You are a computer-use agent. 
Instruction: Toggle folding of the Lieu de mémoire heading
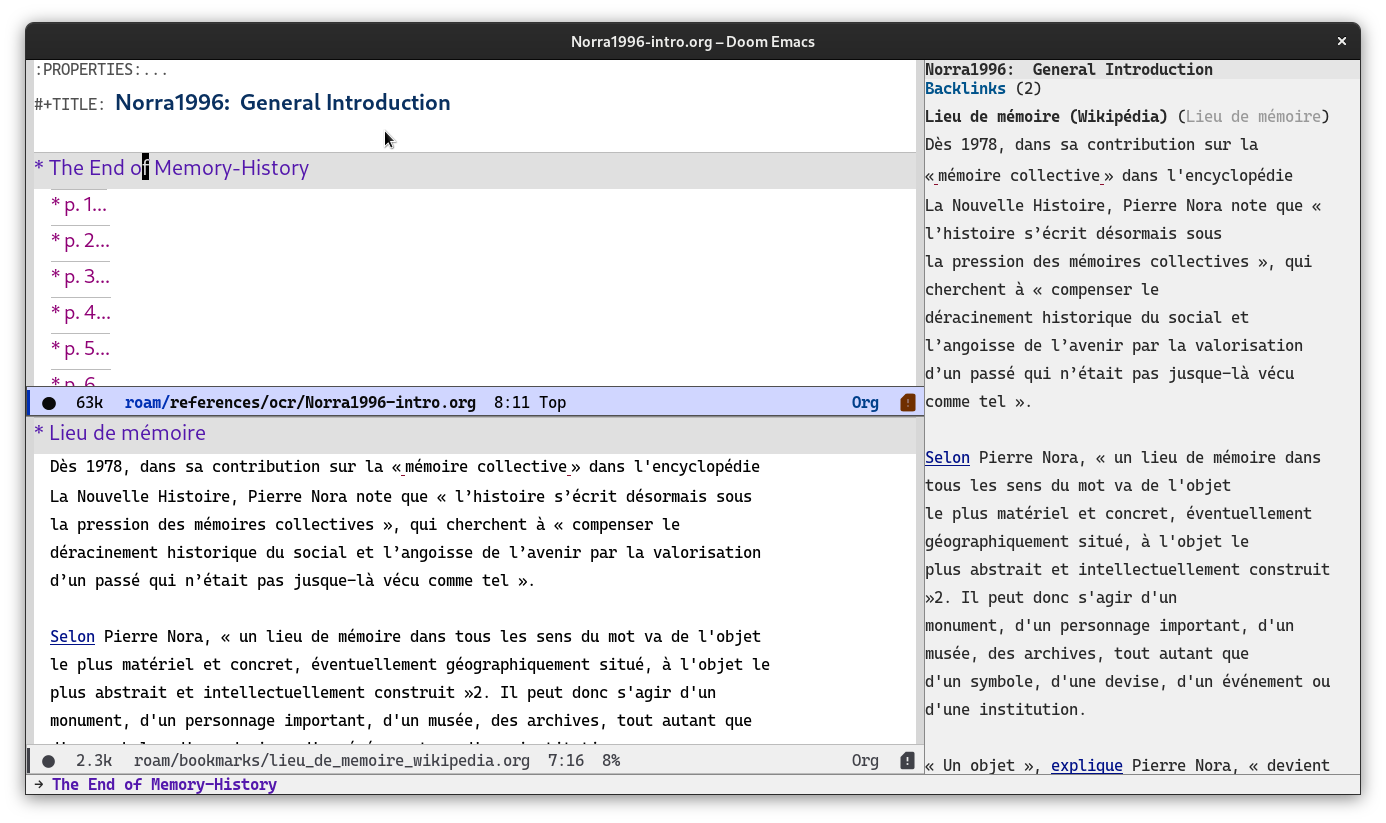click(x=120, y=432)
